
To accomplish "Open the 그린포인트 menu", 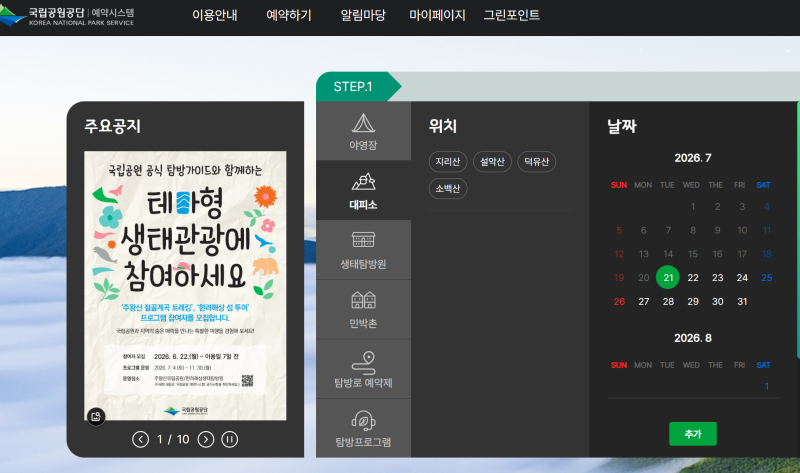I will pyautogui.click(x=512, y=15).
